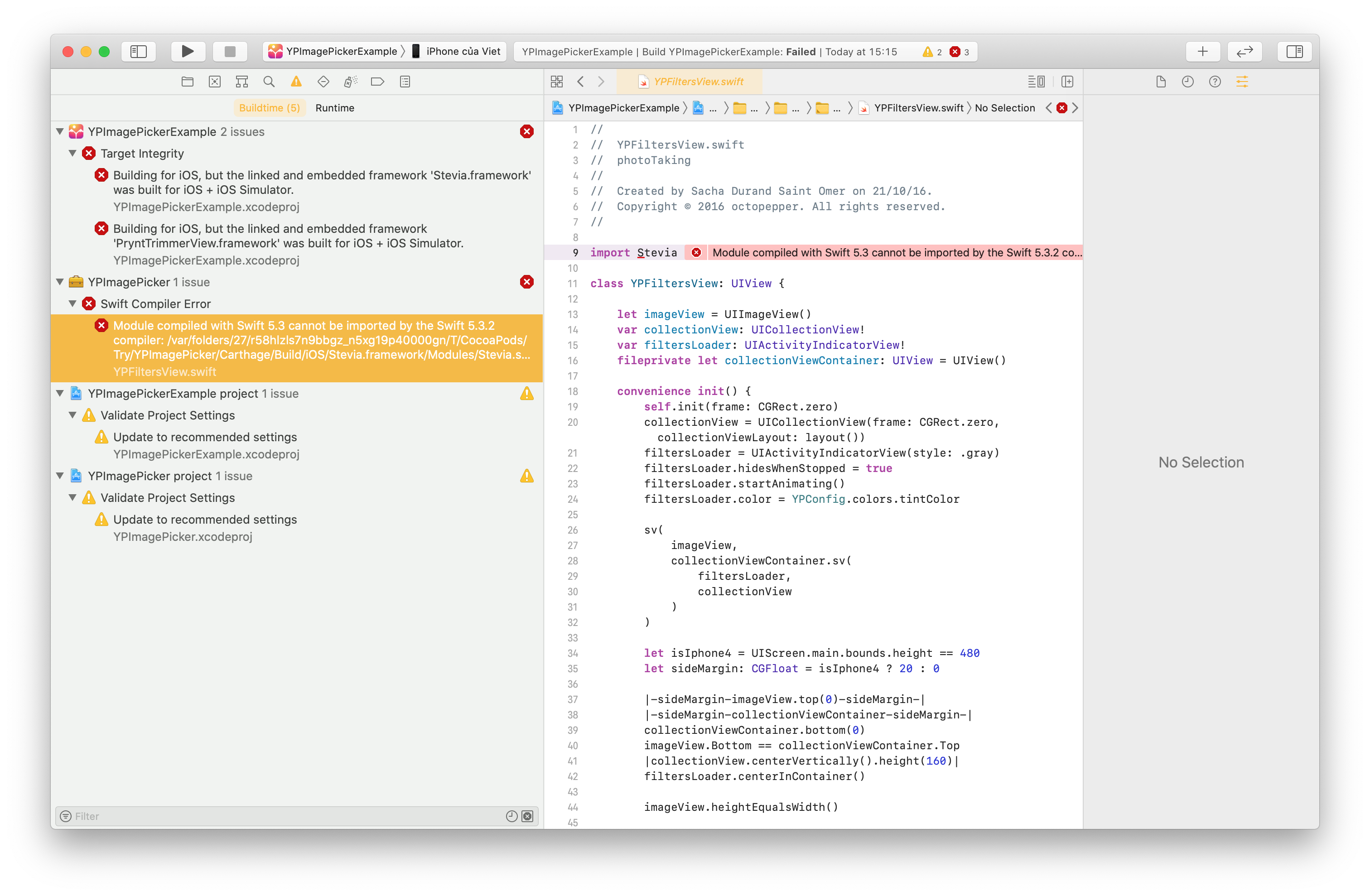Open the Find navigator with magnifier icon
The image size is (1370, 896).
coord(269,81)
